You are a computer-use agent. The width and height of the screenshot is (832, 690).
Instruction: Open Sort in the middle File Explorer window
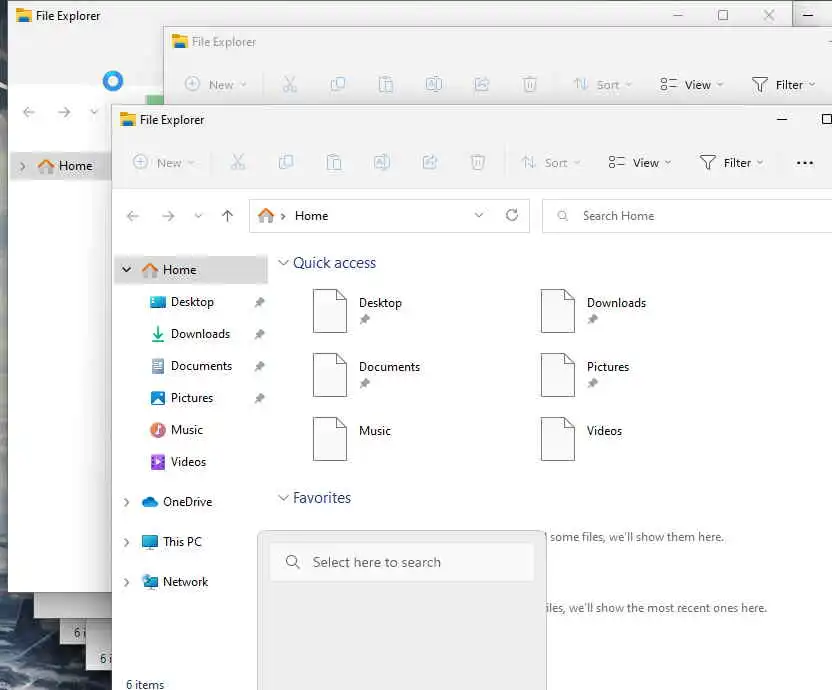[x=603, y=84]
